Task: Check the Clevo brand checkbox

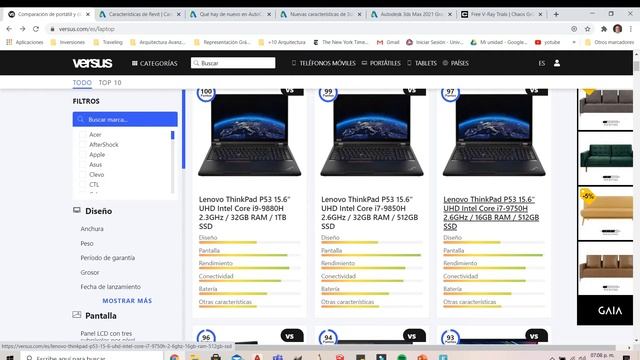Action: [83, 175]
